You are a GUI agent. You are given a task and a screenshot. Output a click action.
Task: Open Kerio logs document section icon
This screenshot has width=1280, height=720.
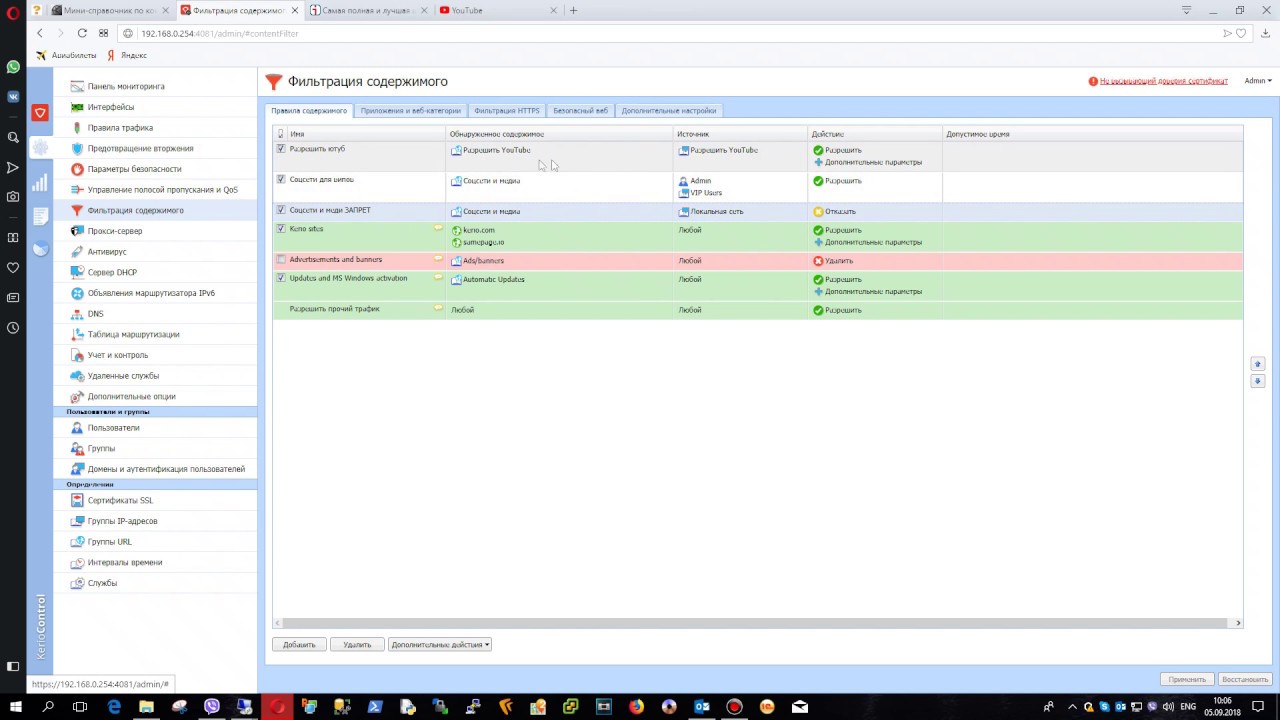[x=40, y=216]
